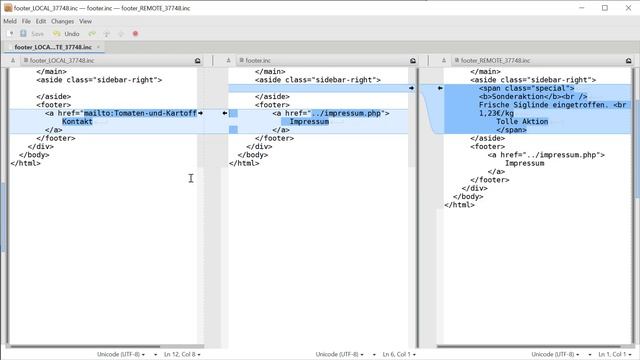Push mailto change right with arrow
This screenshot has height=360, width=640.
[200, 113]
